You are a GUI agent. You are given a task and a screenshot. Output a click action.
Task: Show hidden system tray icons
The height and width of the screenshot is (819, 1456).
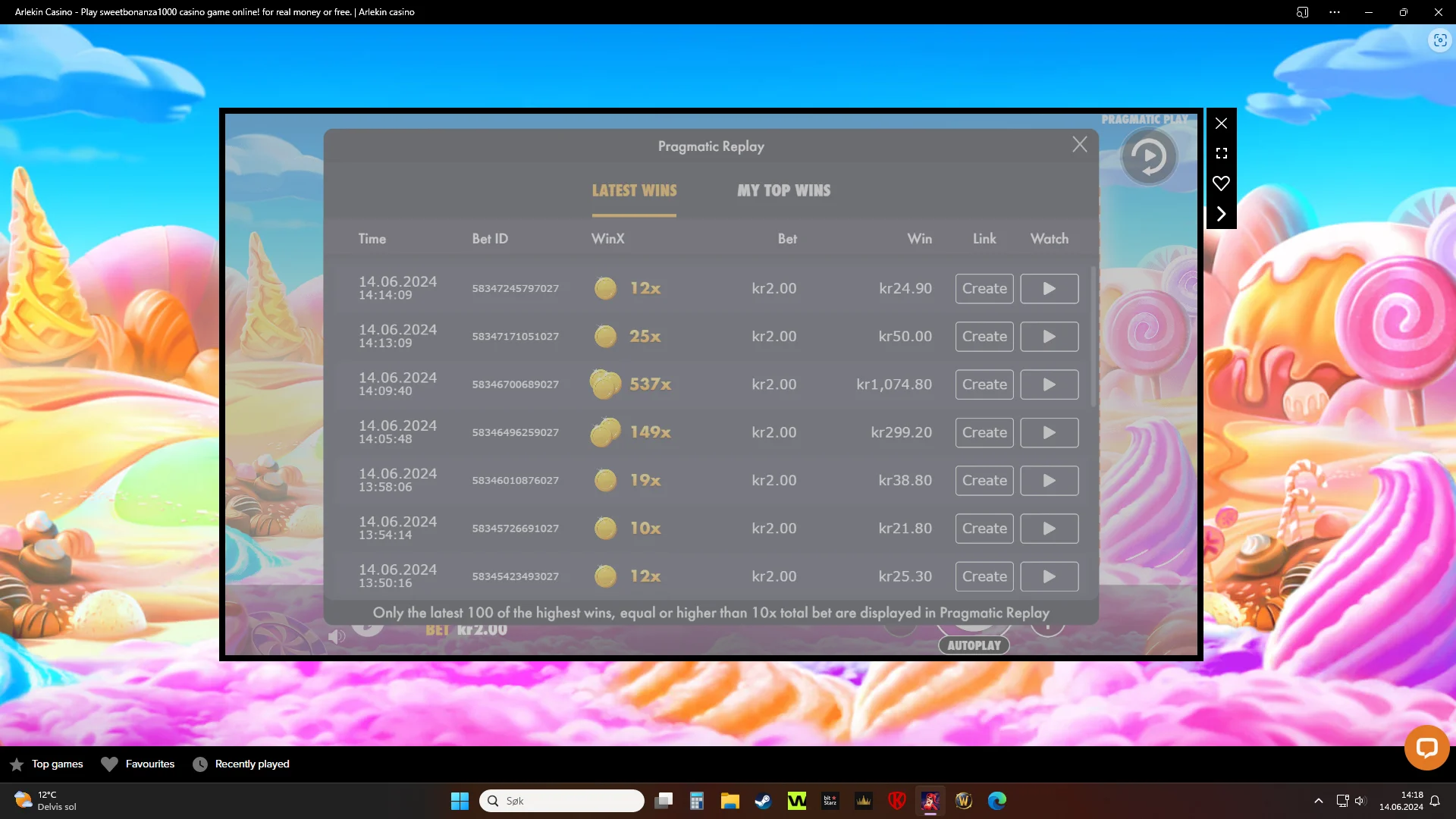tap(1319, 801)
